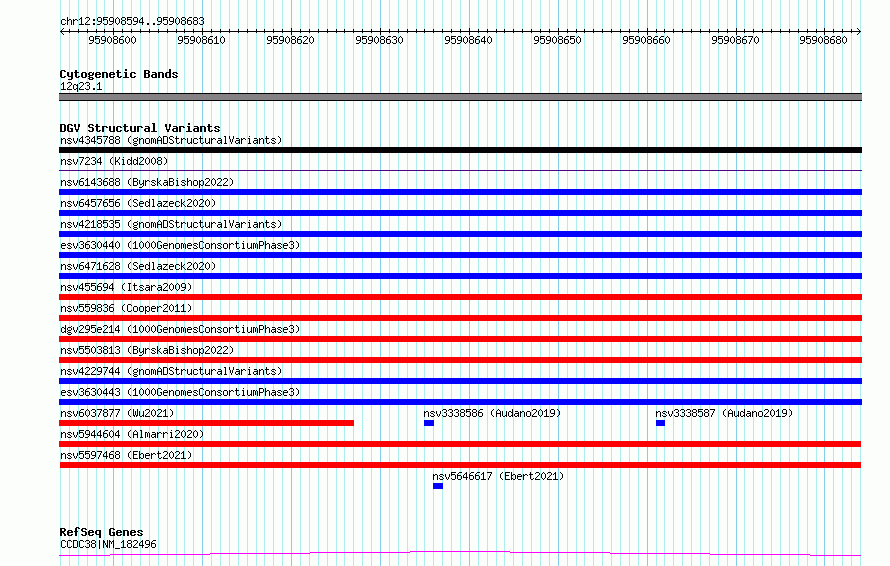Open nsv455694 (Itsara2009) label

tap(126, 287)
